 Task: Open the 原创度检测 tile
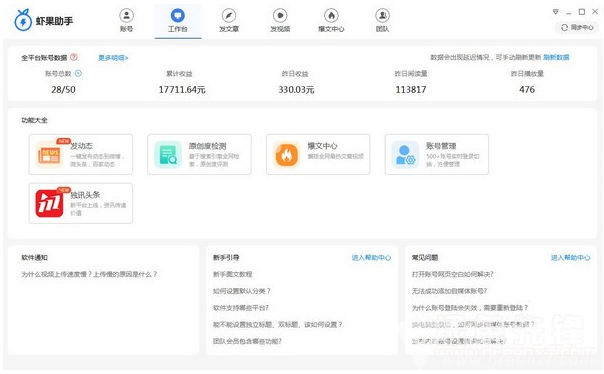coord(199,154)
